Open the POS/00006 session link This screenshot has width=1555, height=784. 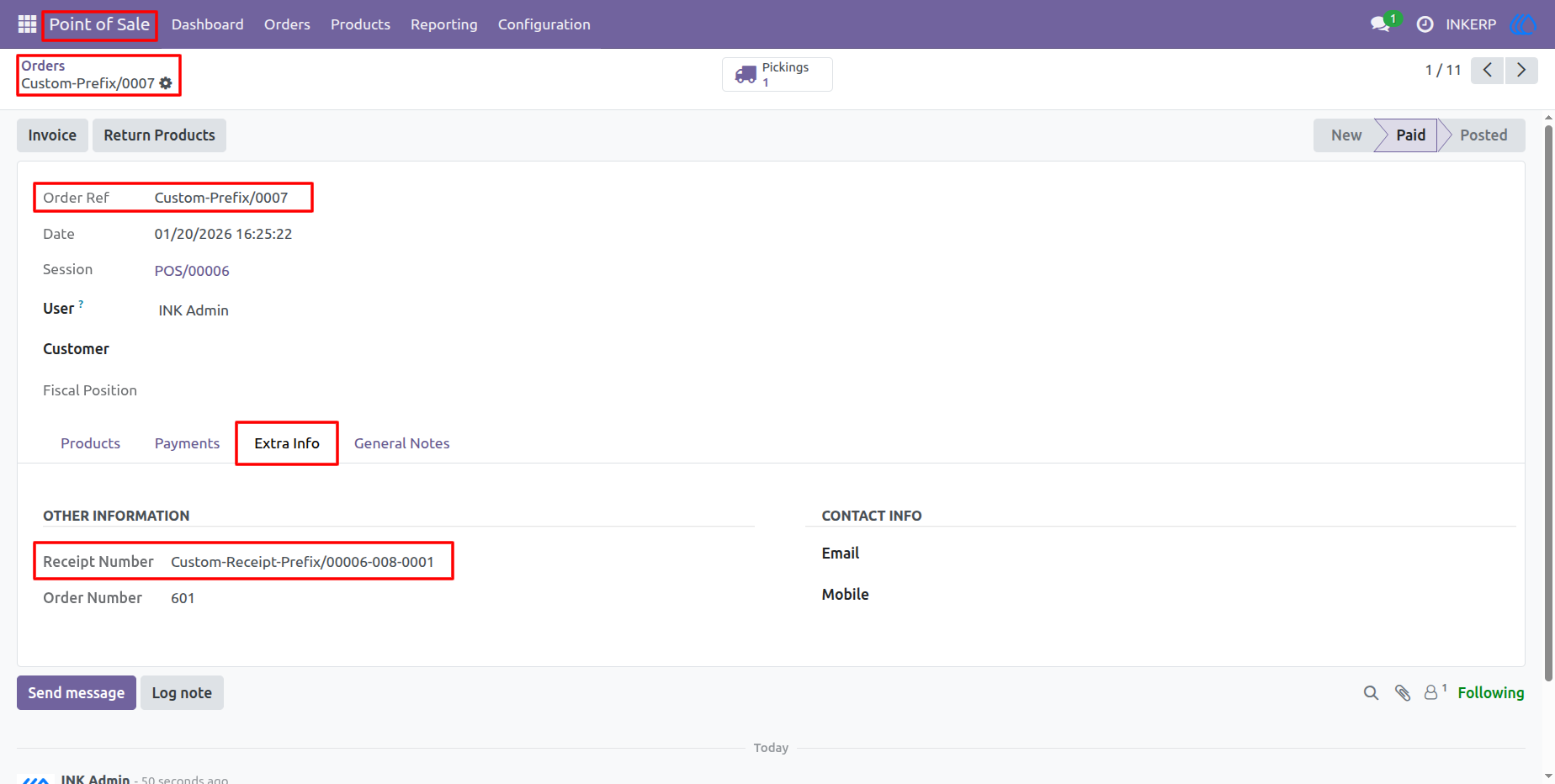[192, 271]
